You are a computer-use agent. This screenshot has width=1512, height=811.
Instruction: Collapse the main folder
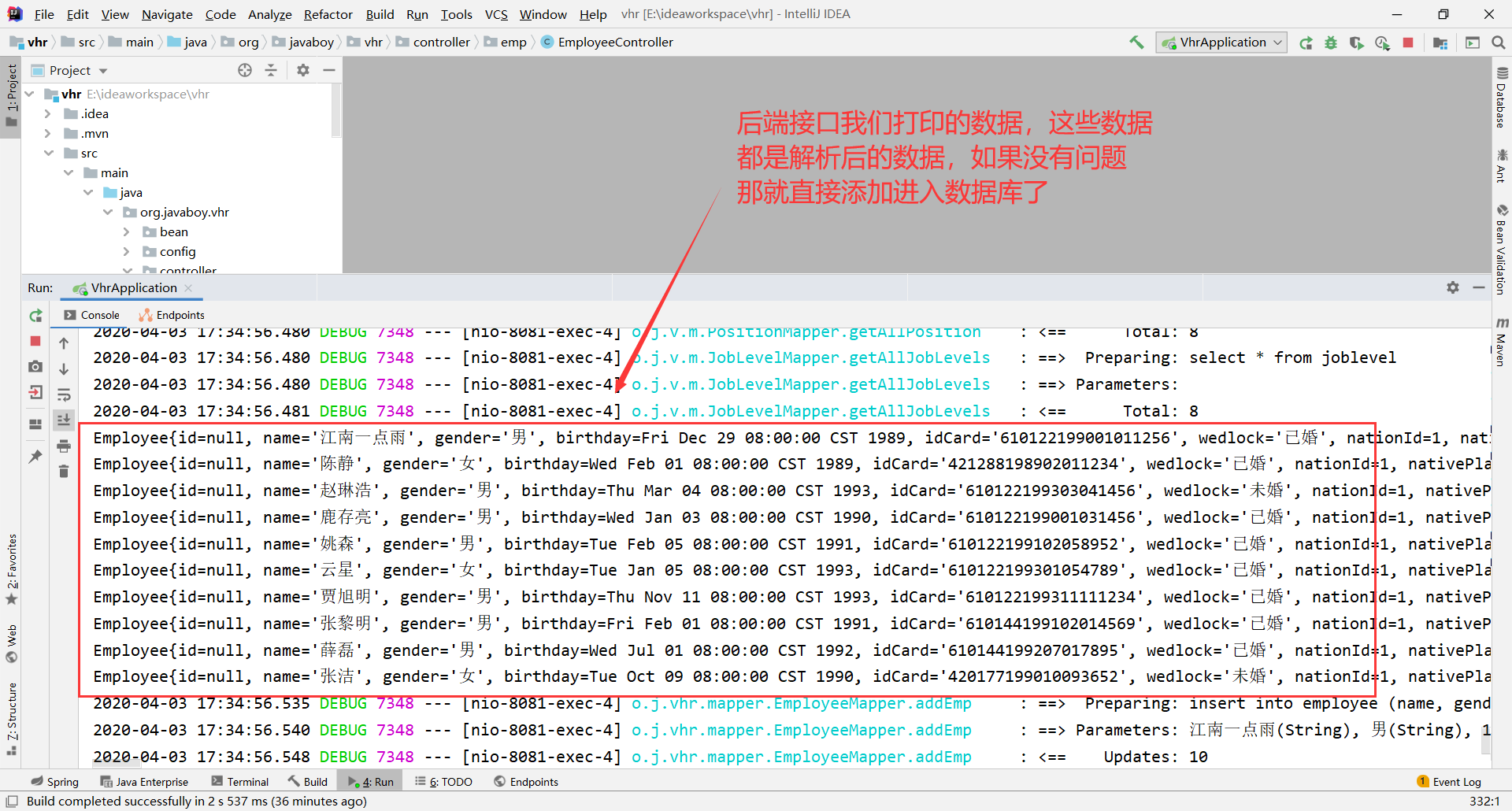pyautogui.click(x=69, y=172)
